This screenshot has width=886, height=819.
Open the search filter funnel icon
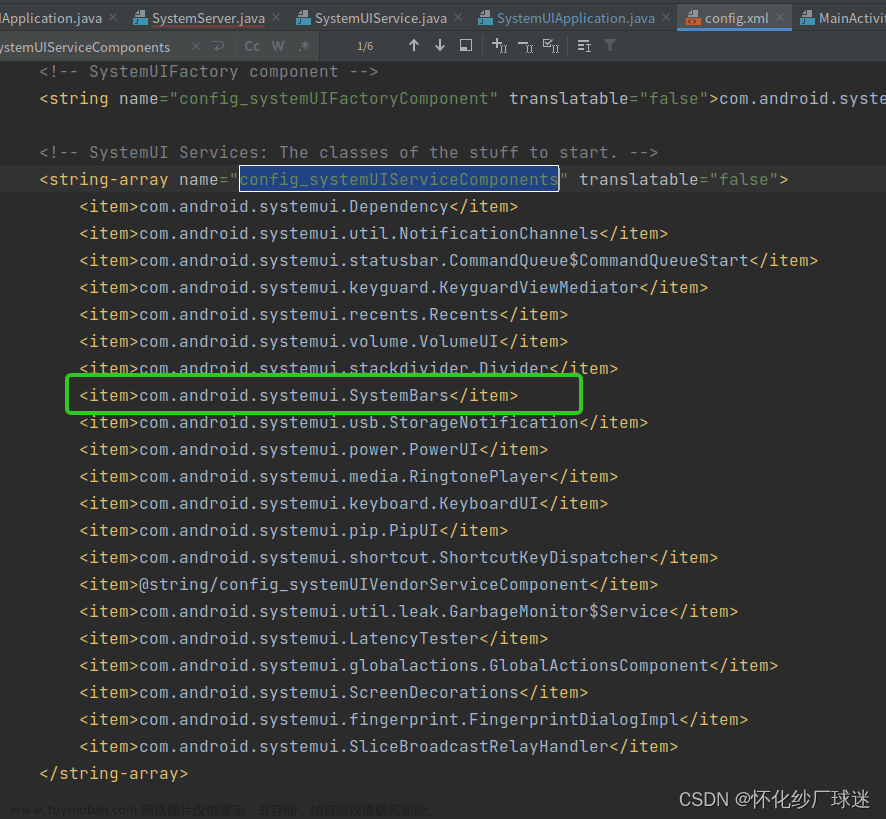610,46
